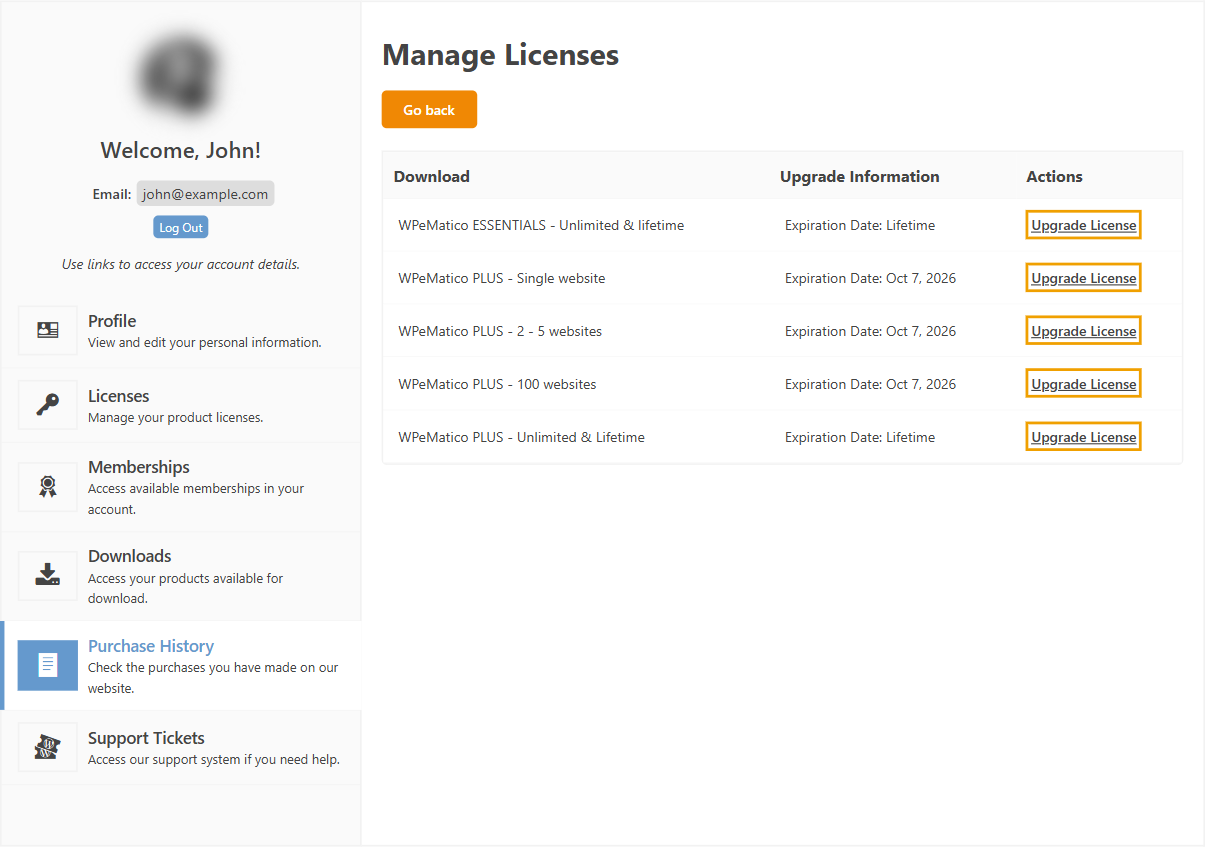
Task: Open Support Tickets section
Action: click(181, 747)
